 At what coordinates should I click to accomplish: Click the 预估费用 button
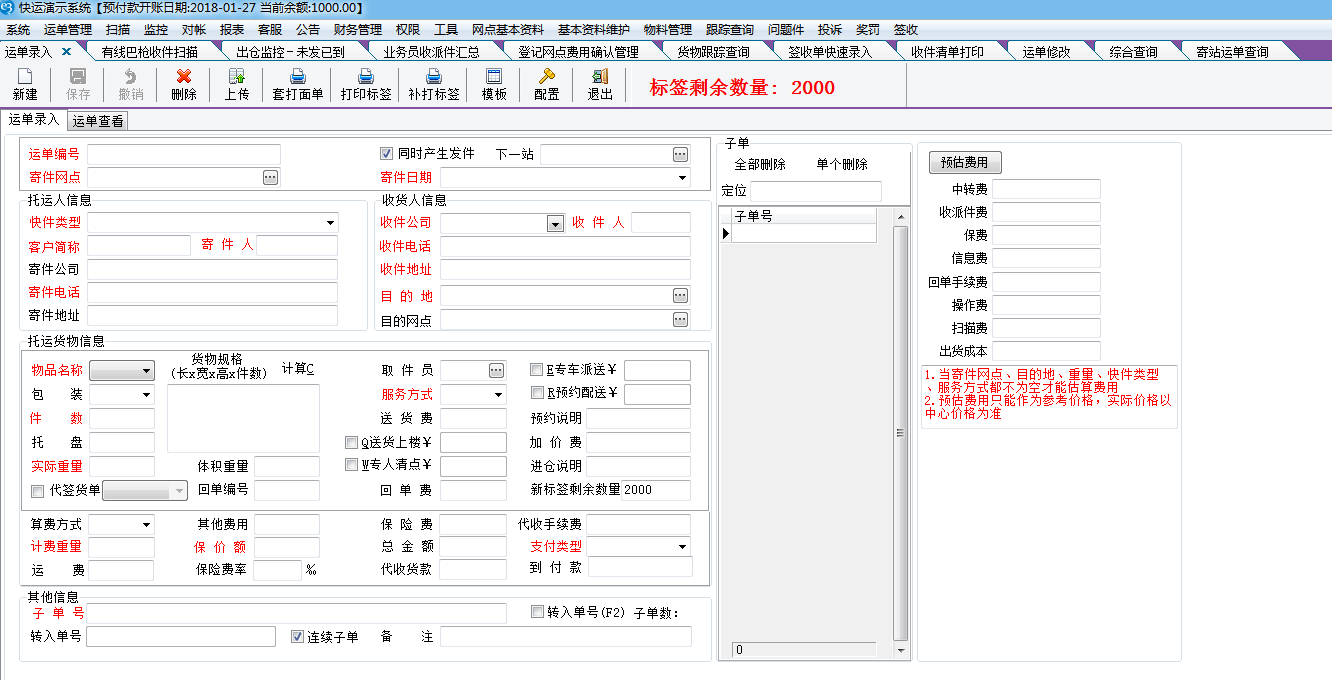(965, 162)
